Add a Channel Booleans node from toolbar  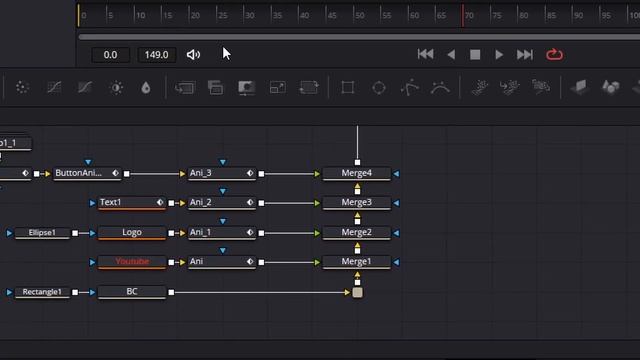pos(215,87)
